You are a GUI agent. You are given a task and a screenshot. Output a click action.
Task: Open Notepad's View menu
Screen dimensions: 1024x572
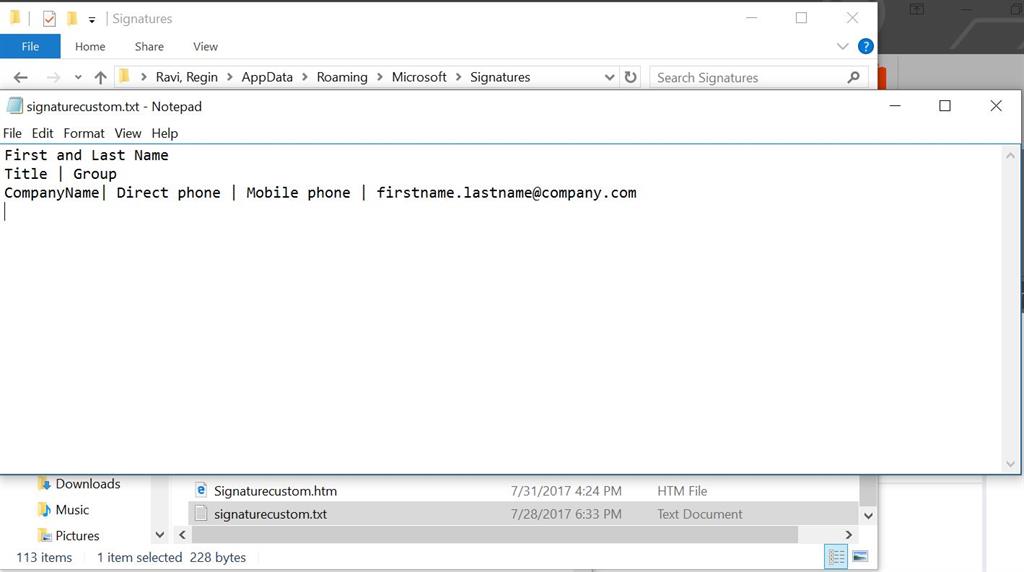coord(128,133)
